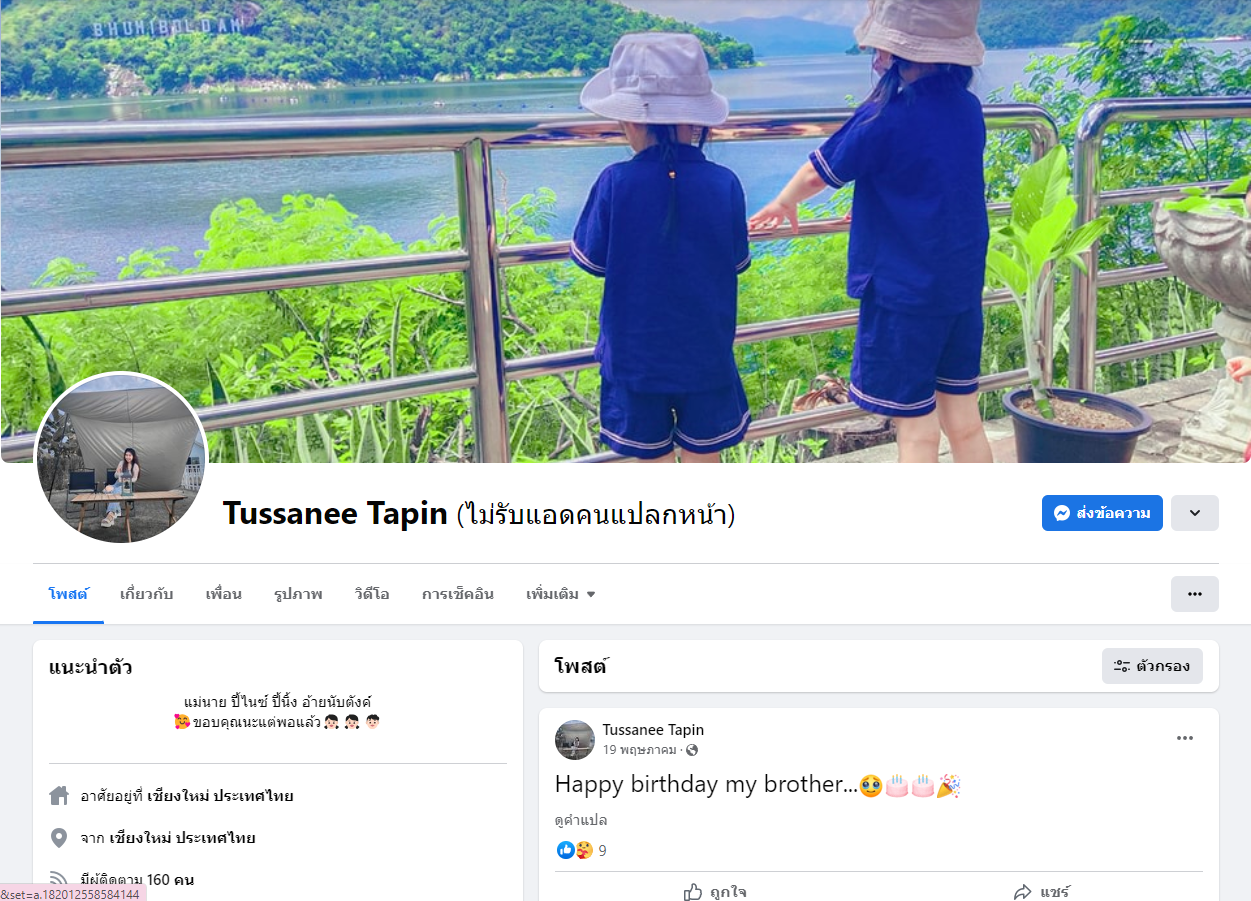The width and height of the screenshot is (1251, 901).
Task: Open the three-dot profile options menu
Action: [1195, 594]
